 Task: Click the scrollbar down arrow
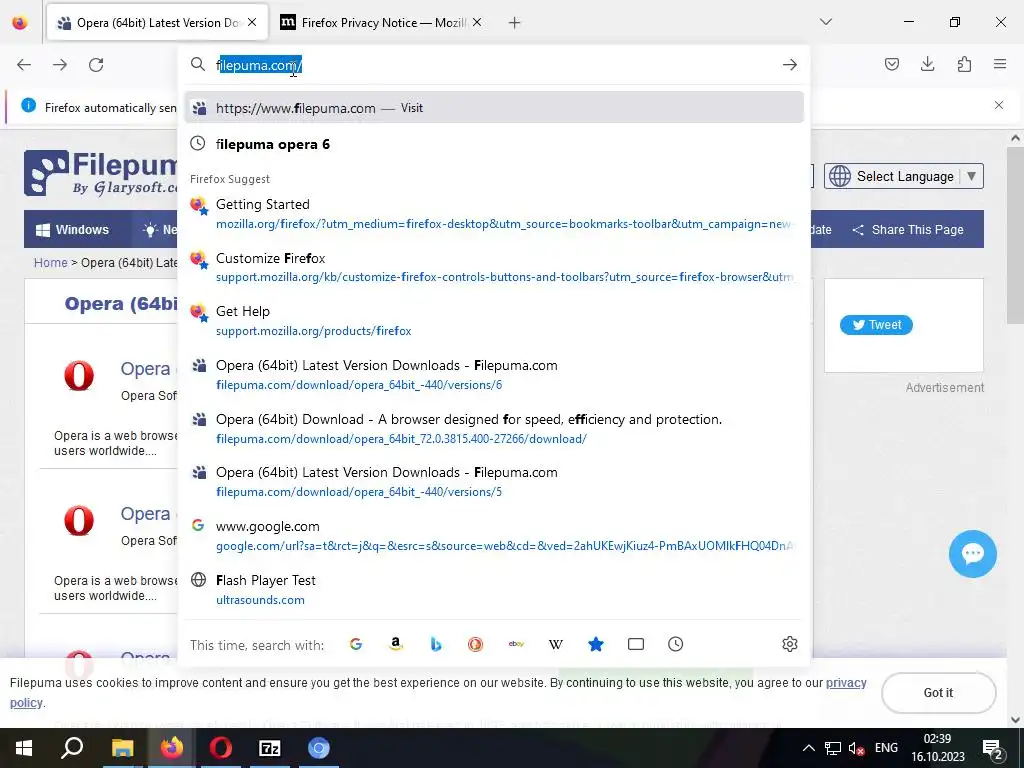coord(1015,720)
